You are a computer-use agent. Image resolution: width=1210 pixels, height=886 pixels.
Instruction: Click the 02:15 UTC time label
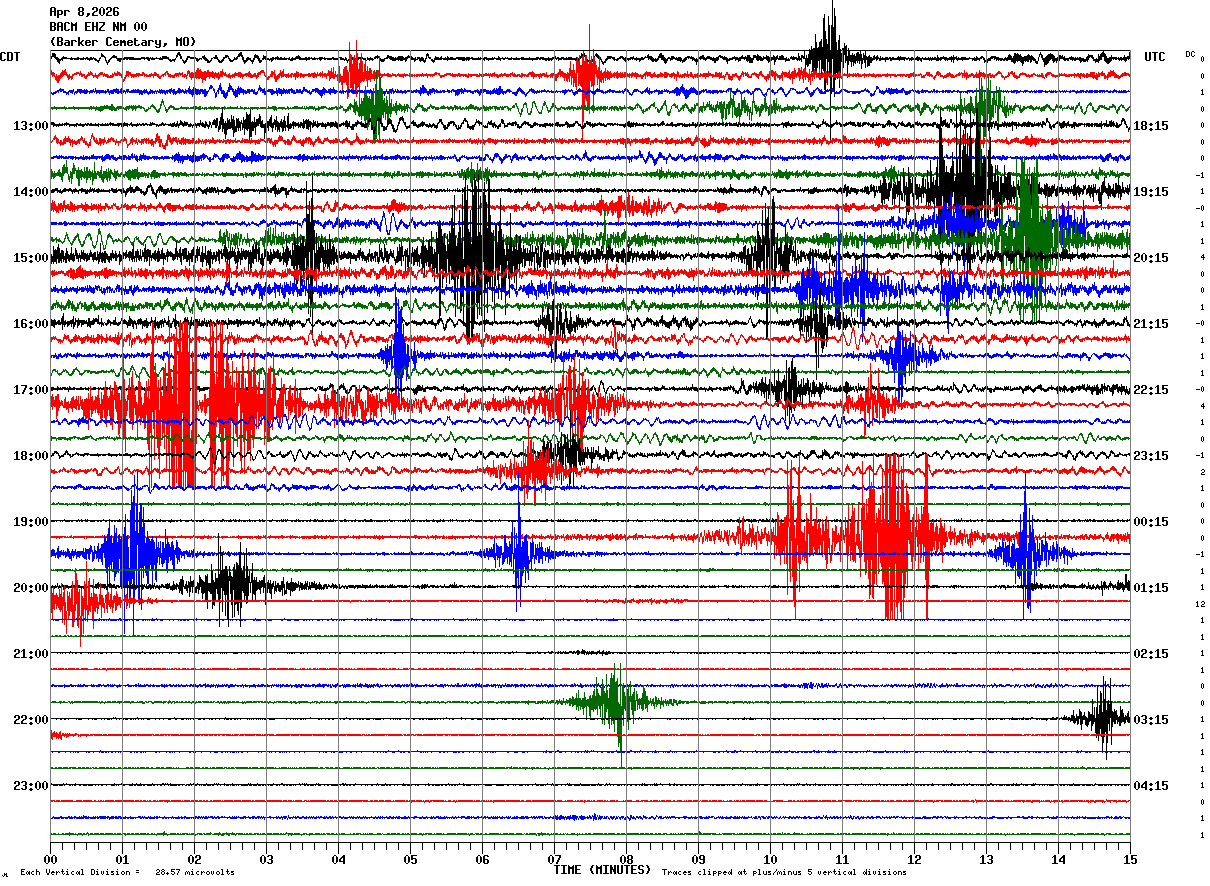(1151, 654)
